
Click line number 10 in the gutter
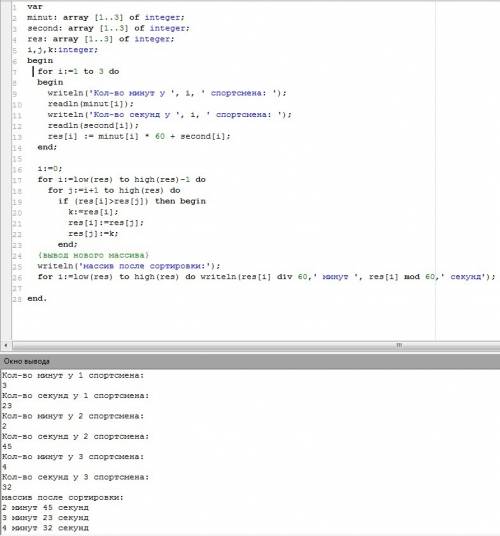(17, 105)
